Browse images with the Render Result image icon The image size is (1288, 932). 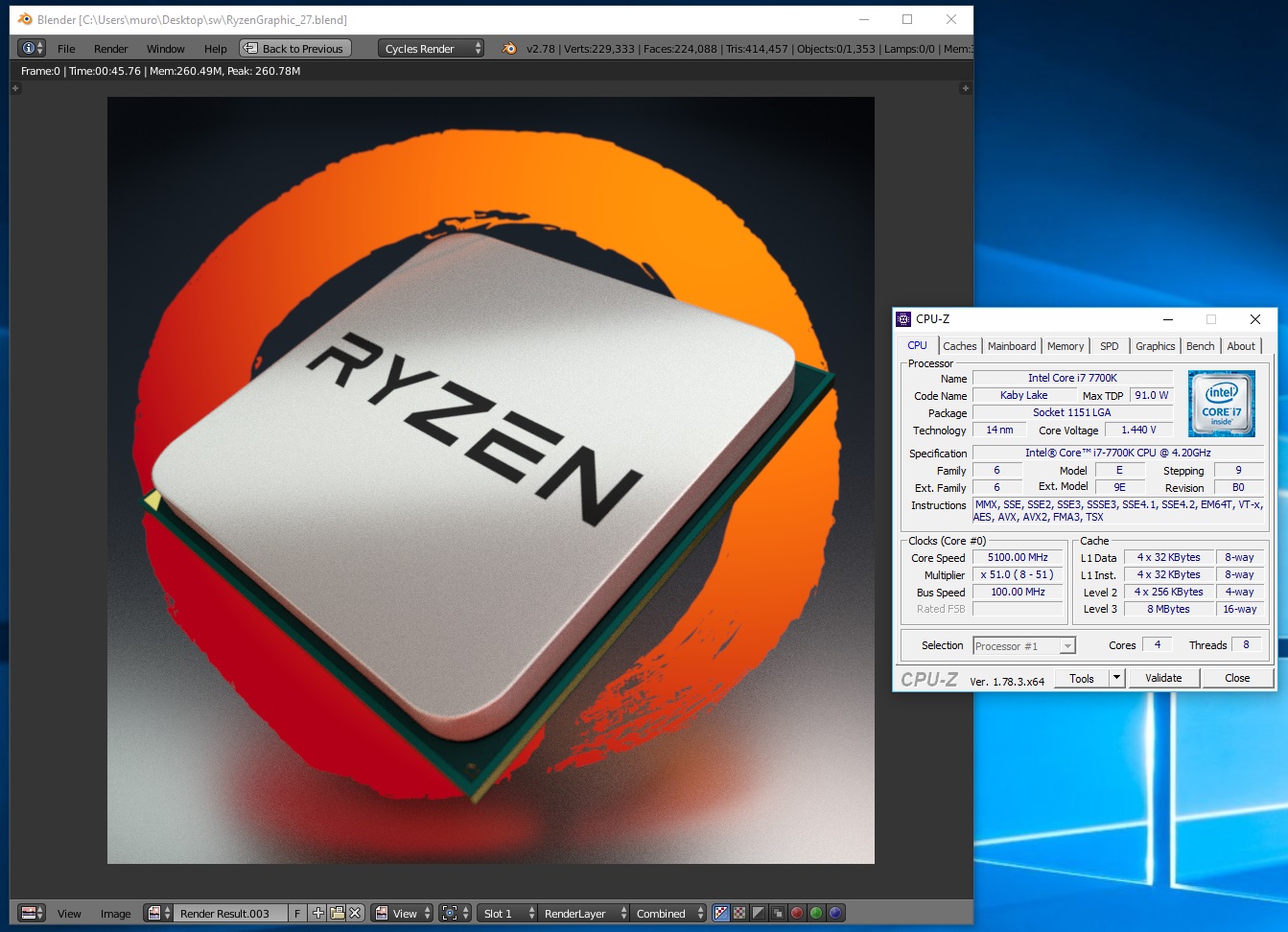(158, 913)
